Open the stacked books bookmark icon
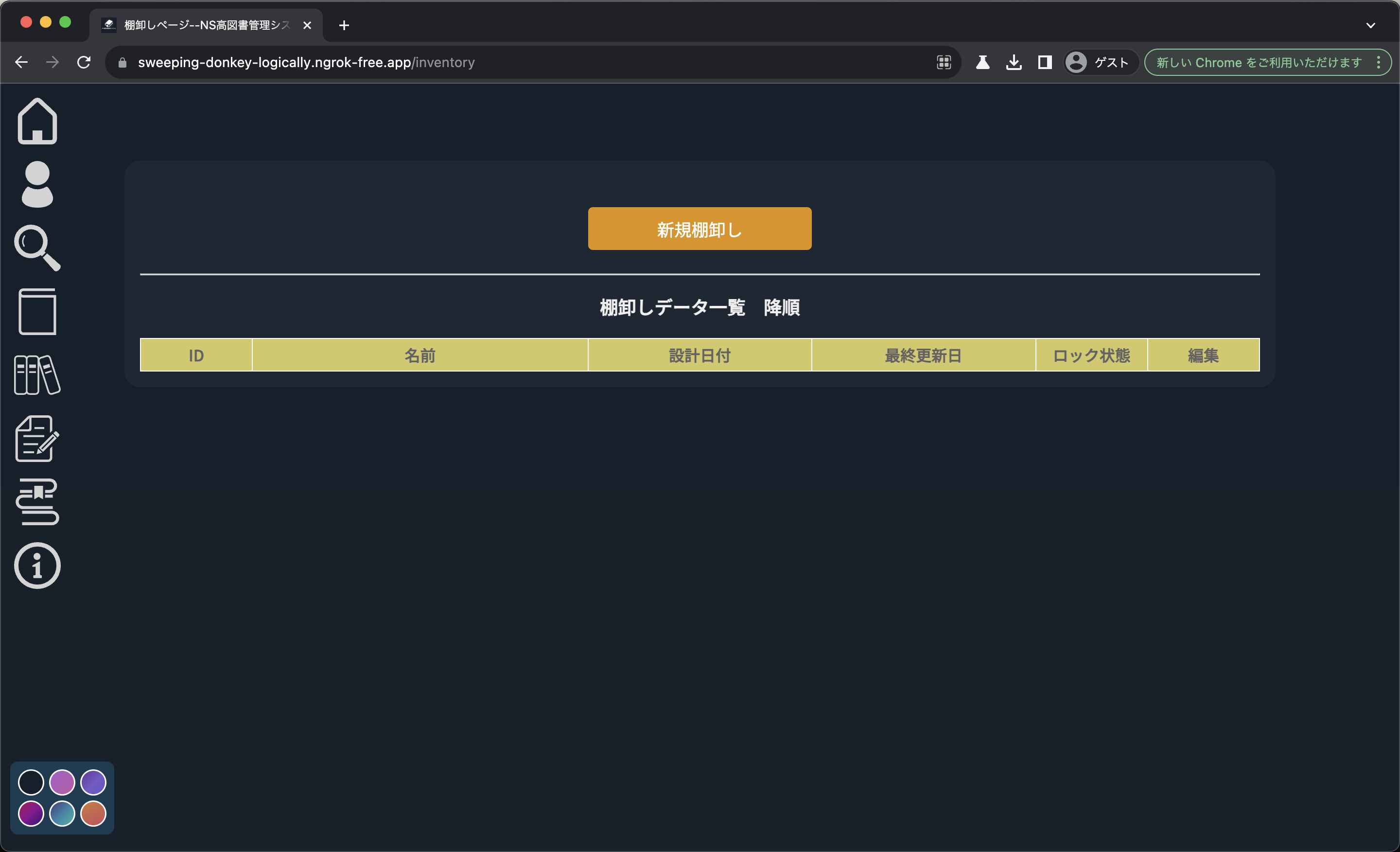The height and width of the screenshot is (852, 1400). 37,502
